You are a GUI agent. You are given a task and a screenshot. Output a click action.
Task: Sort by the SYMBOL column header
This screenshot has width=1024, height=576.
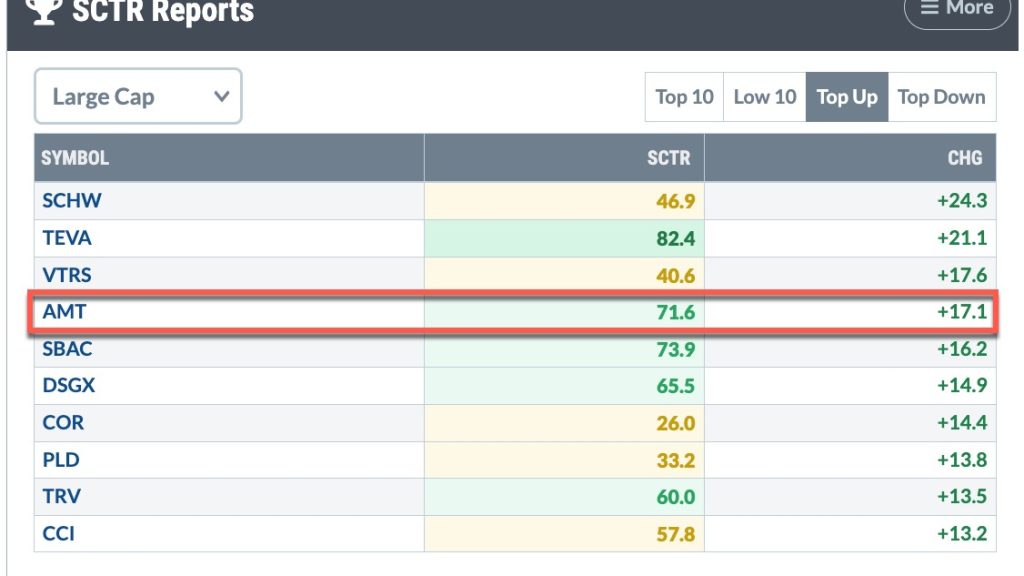[75, 158]
